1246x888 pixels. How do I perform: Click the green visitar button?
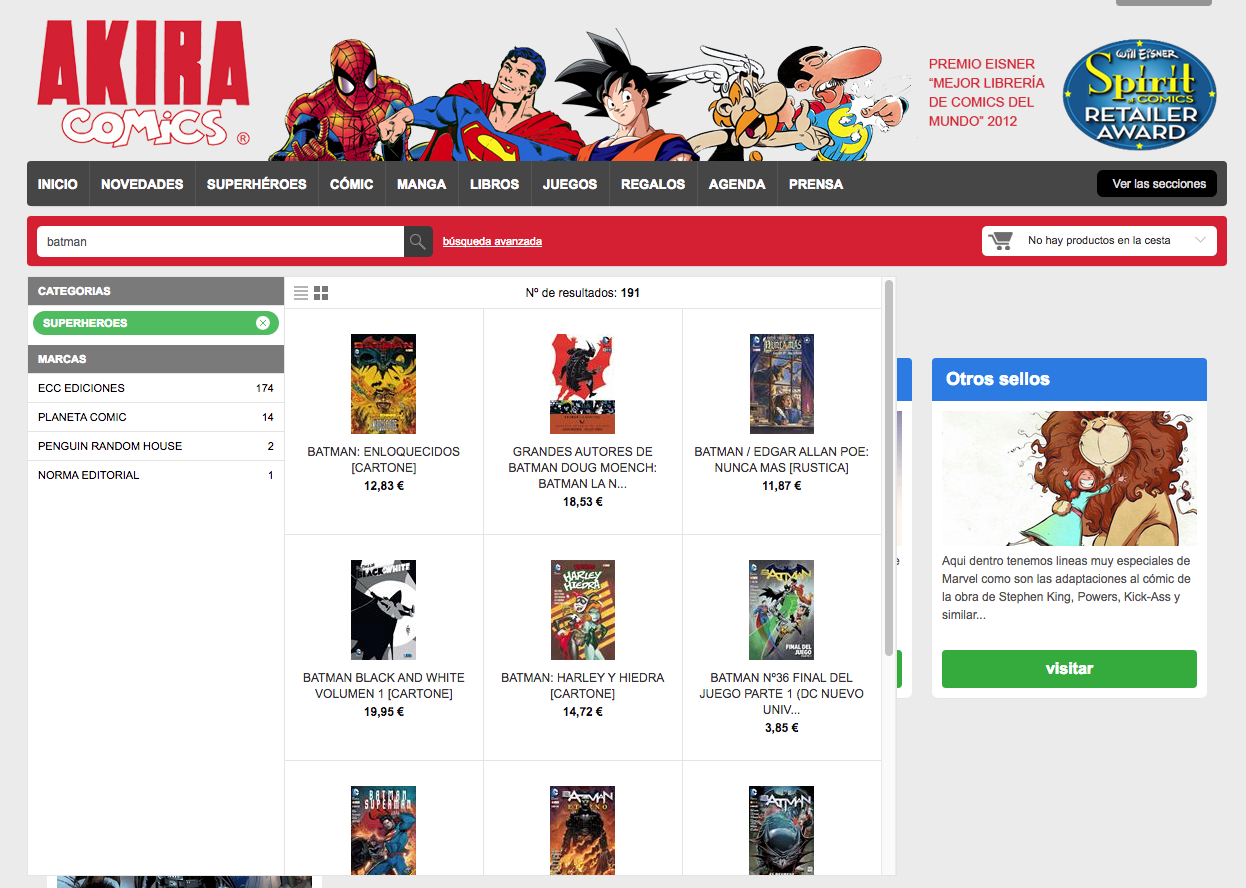[x=1069, y=668]
